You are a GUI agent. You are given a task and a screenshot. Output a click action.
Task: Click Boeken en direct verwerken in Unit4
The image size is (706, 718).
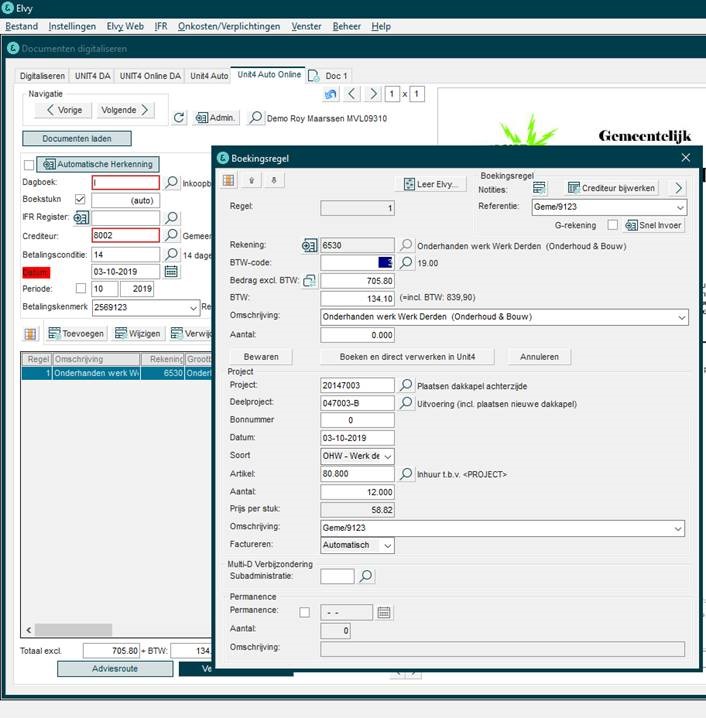coord(409,356)
